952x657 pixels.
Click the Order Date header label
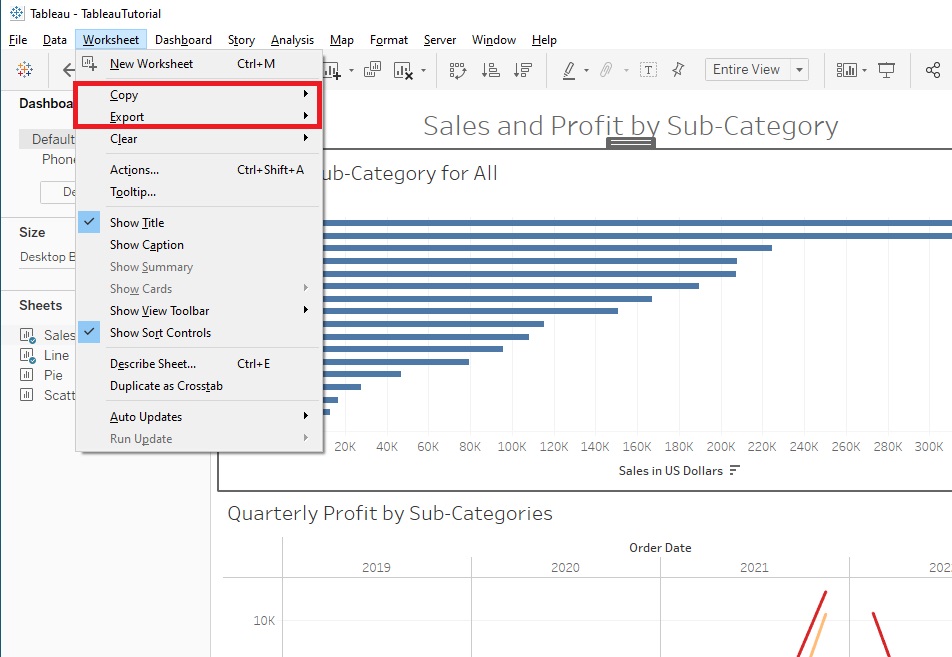tap(660, 548)
